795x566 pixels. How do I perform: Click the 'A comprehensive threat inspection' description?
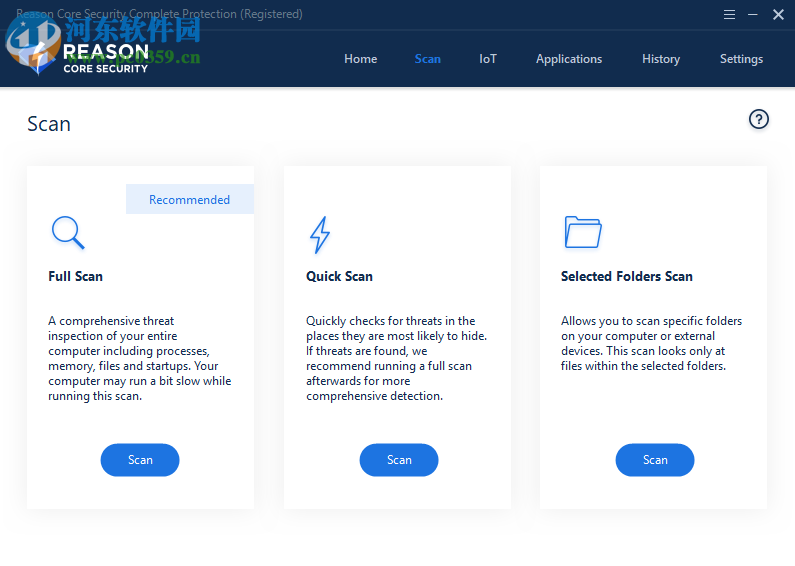[140, 359]
